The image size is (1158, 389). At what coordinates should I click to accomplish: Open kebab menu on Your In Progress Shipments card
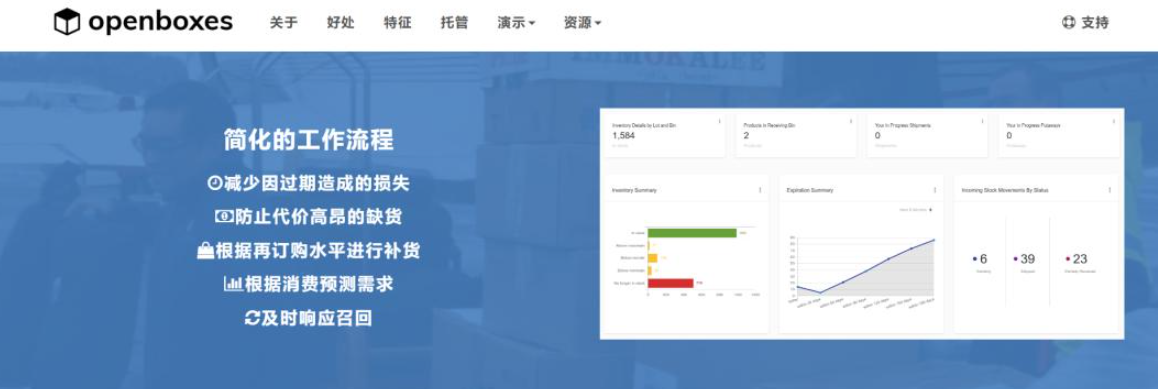[x=982, y=121]
